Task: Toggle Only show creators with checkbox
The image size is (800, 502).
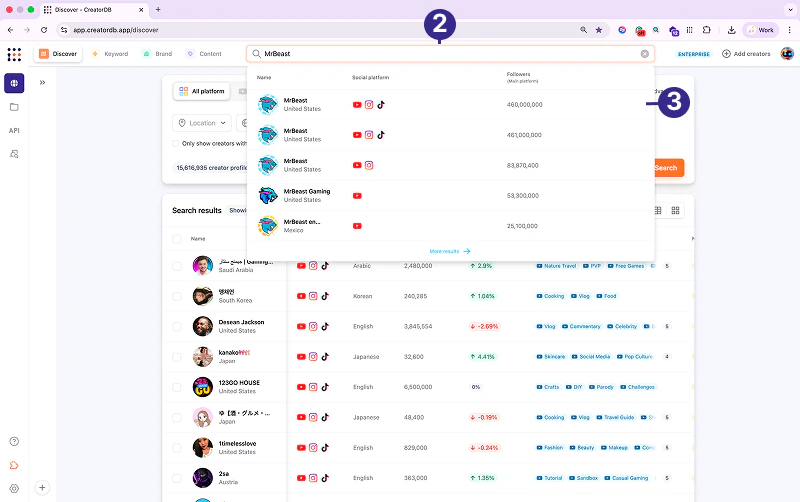Action: [x=176, y=143]
